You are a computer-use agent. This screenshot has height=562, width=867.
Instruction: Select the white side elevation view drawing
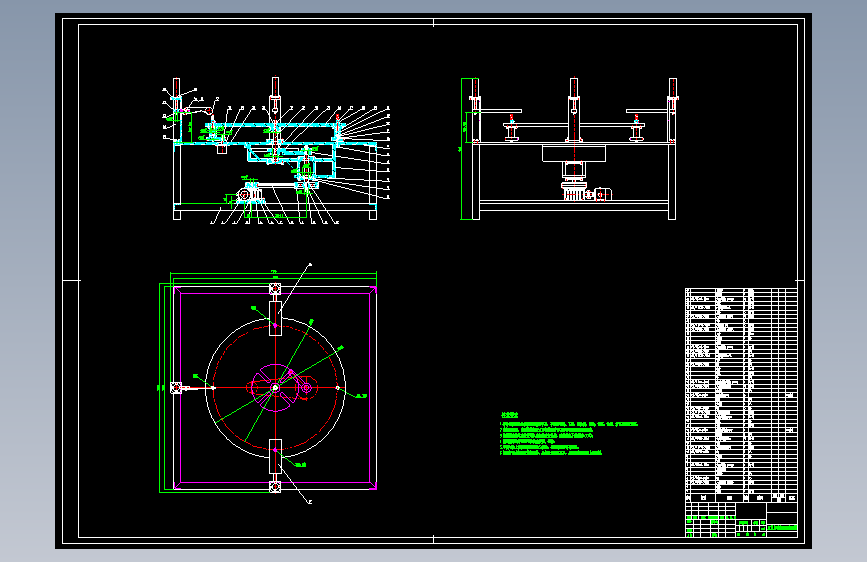pyautogui.click(x=570, y=149)
